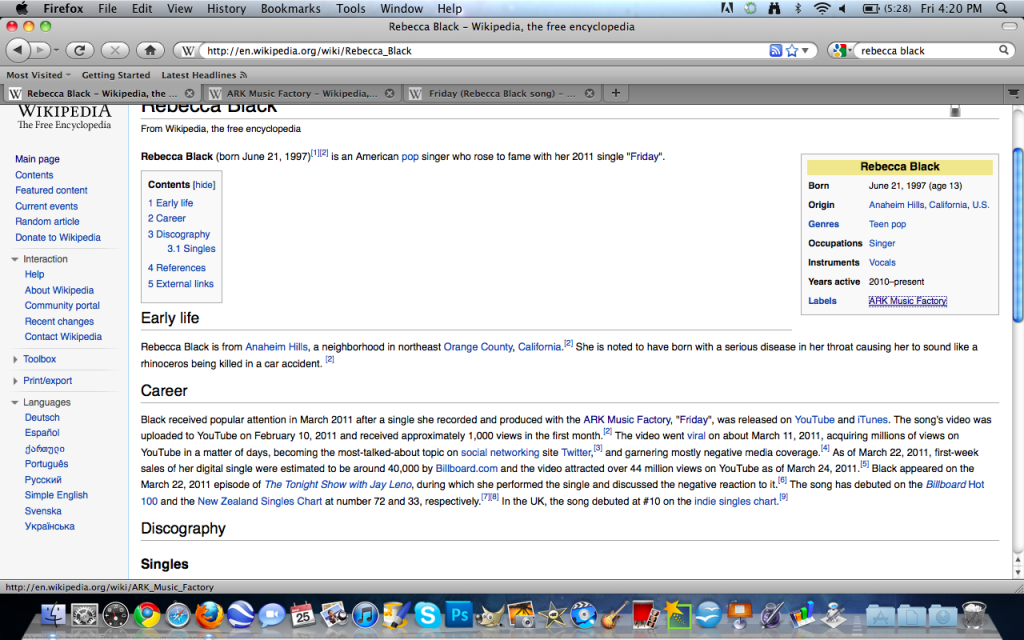Click the volume icon in menu bar
The image size is (1024, 640).
point(843,8)
